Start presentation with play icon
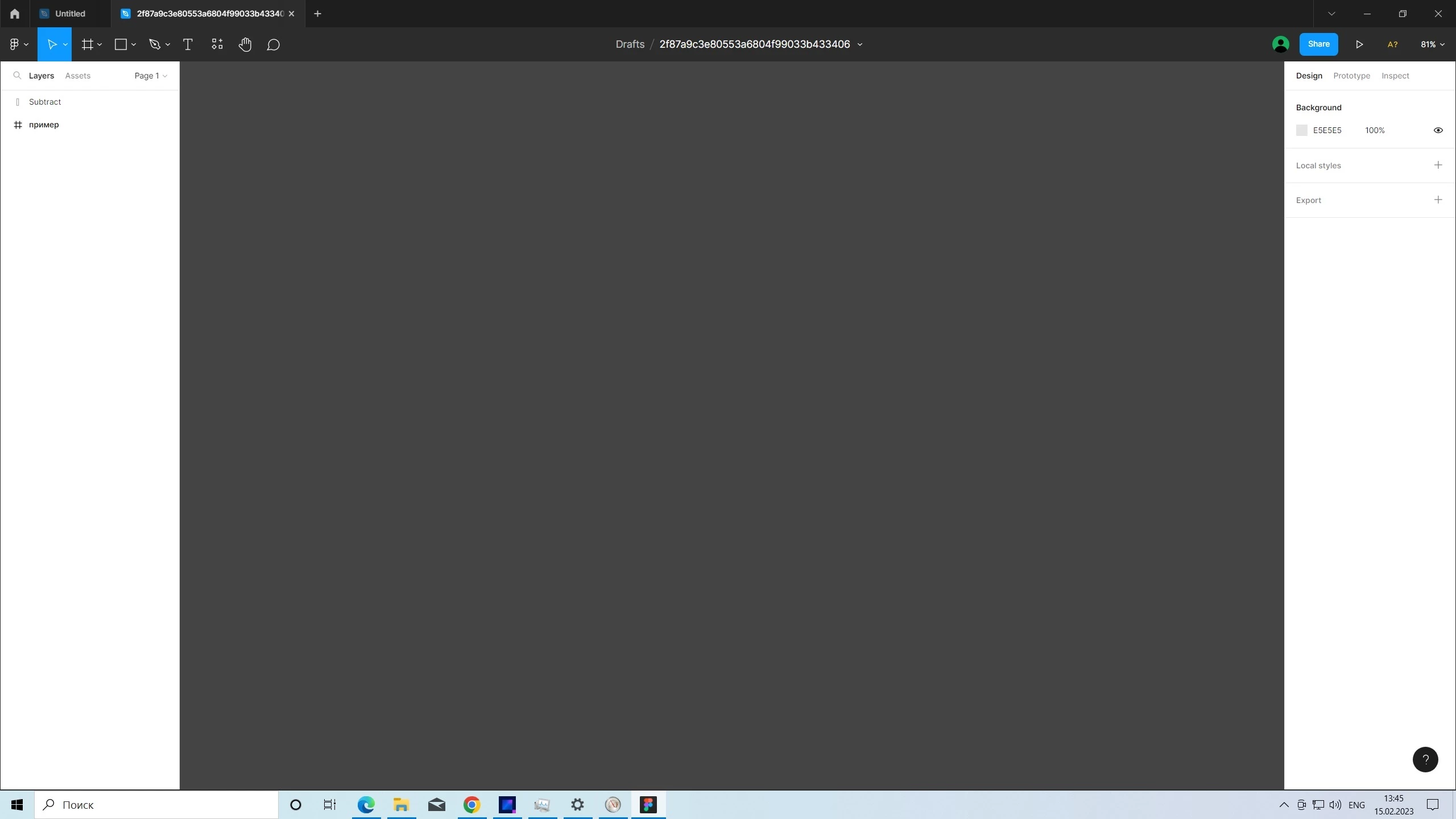This screenshot has height=819, width=1456. (x=1359, y=44)
